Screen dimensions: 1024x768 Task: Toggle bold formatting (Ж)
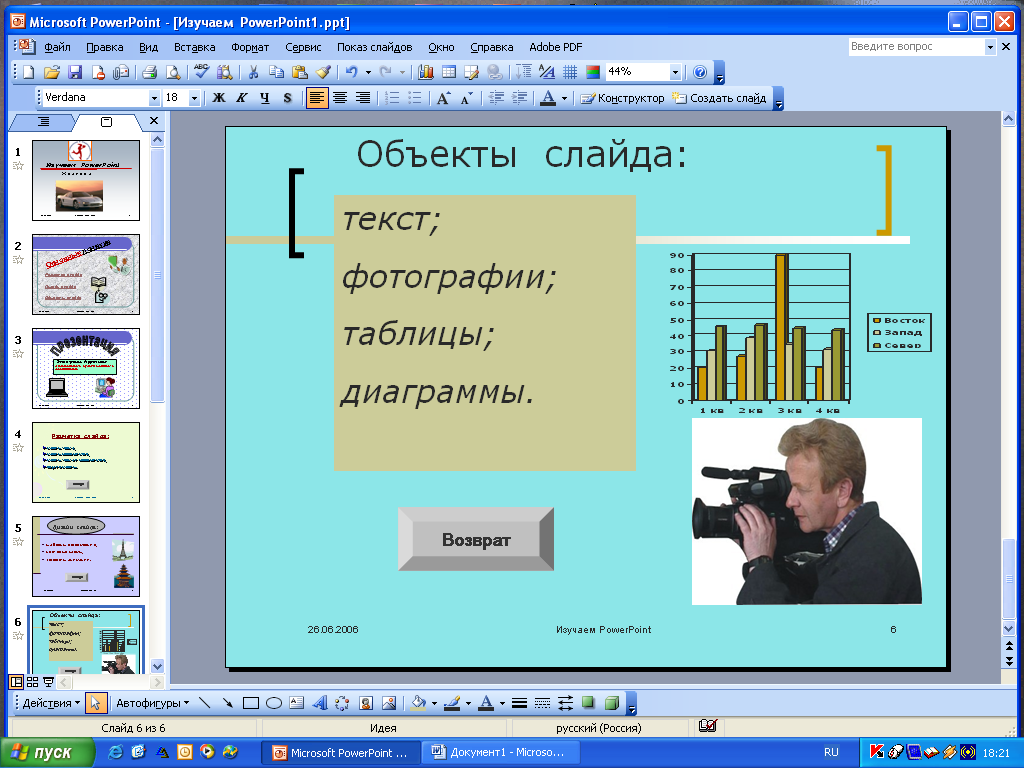219,98
